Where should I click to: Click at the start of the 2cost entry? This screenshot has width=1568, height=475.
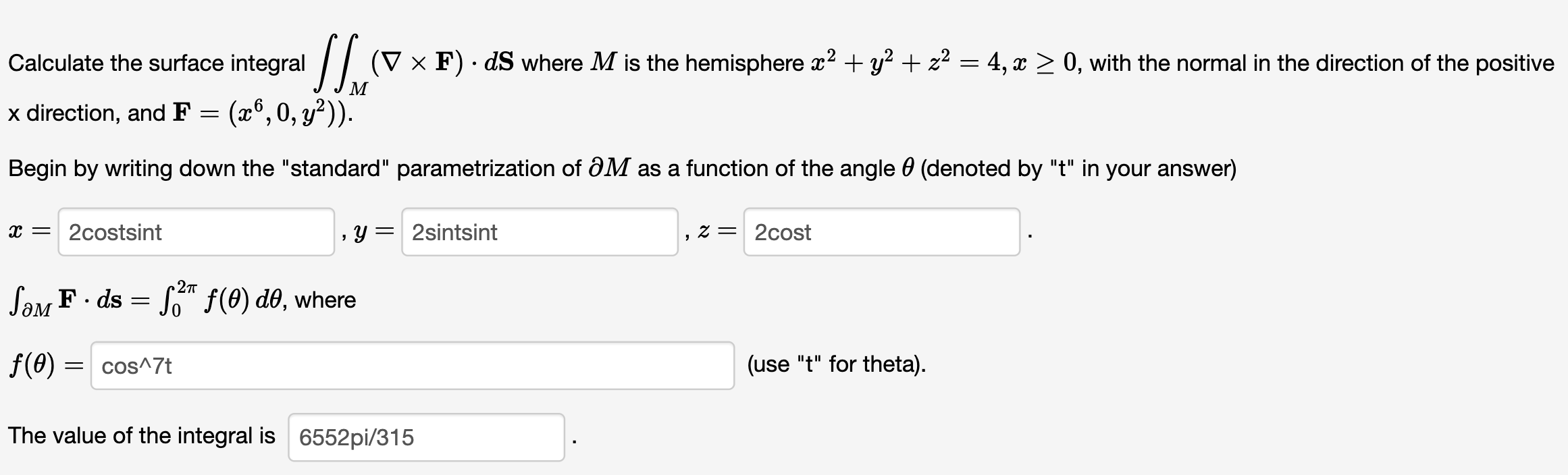click(x=758, y=233)
